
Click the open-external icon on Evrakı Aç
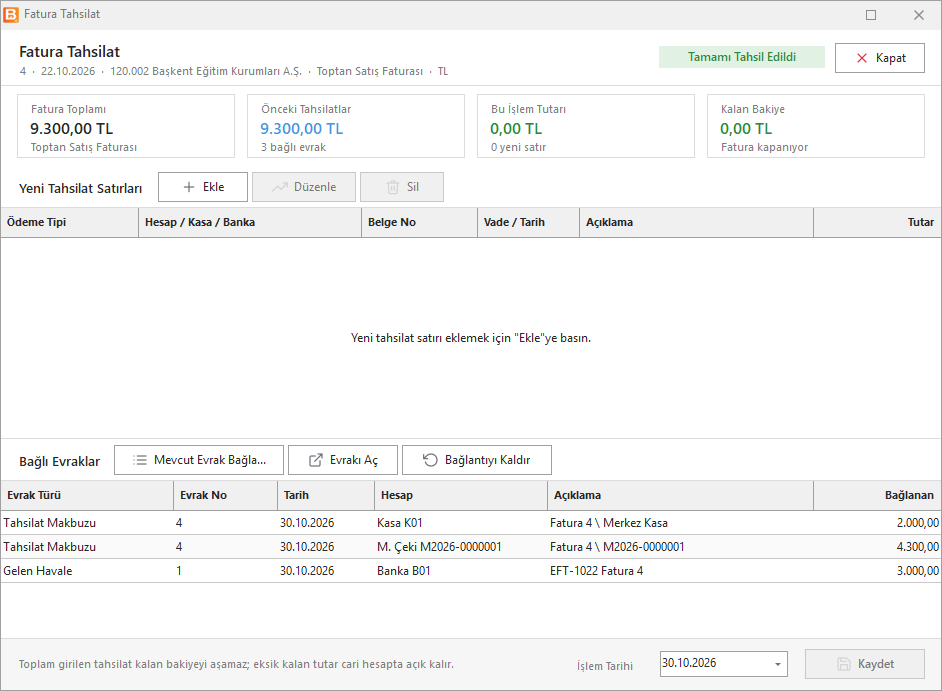(x=315, y=460)
